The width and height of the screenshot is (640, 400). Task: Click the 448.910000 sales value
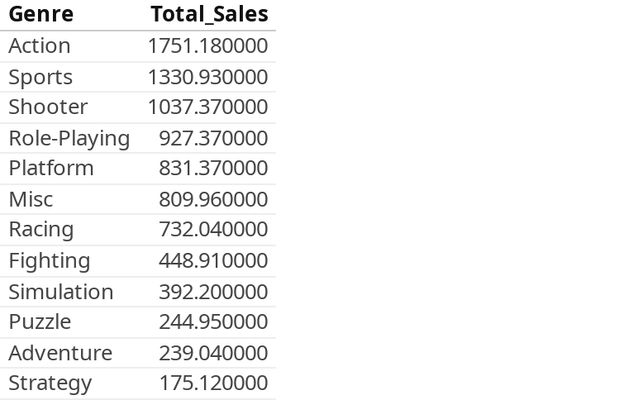pyautogui.click(x=213, y=261)
